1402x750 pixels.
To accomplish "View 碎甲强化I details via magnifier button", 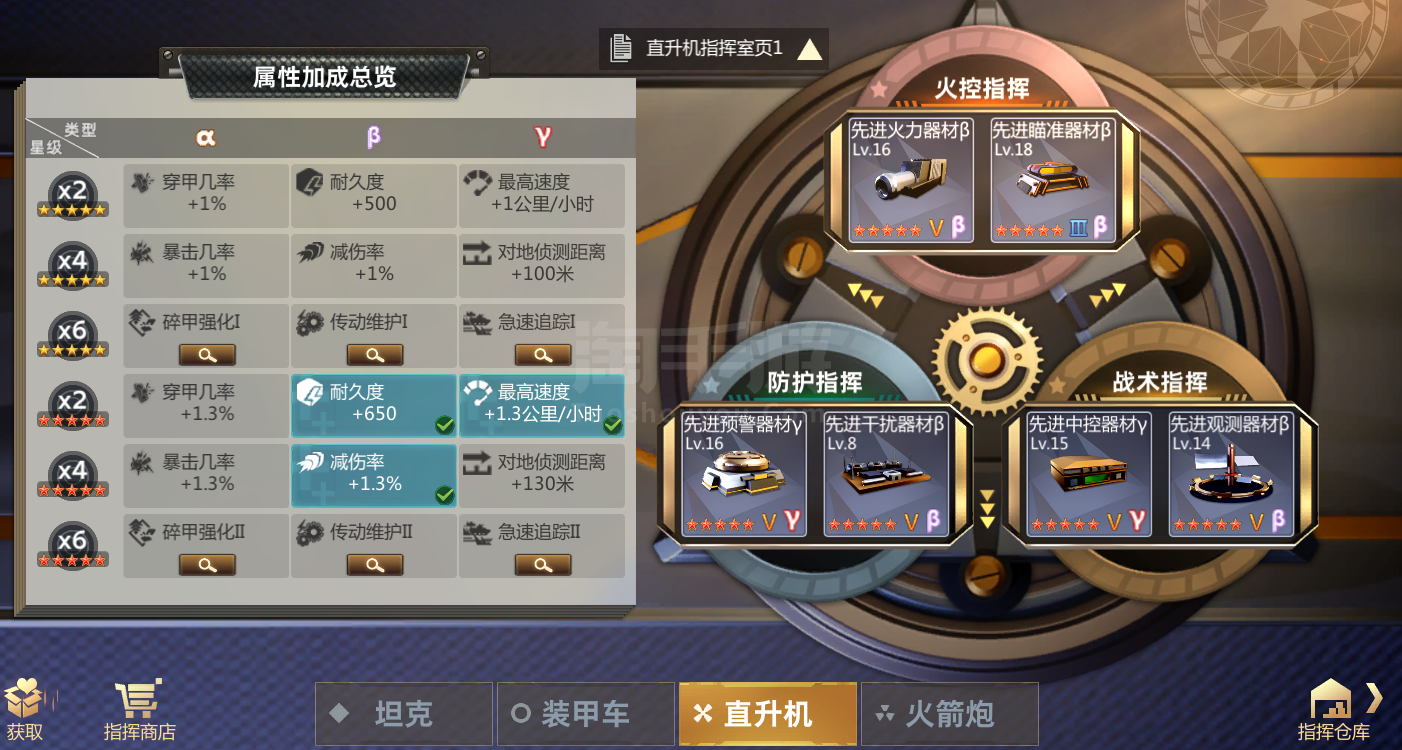I will [207, 354].
